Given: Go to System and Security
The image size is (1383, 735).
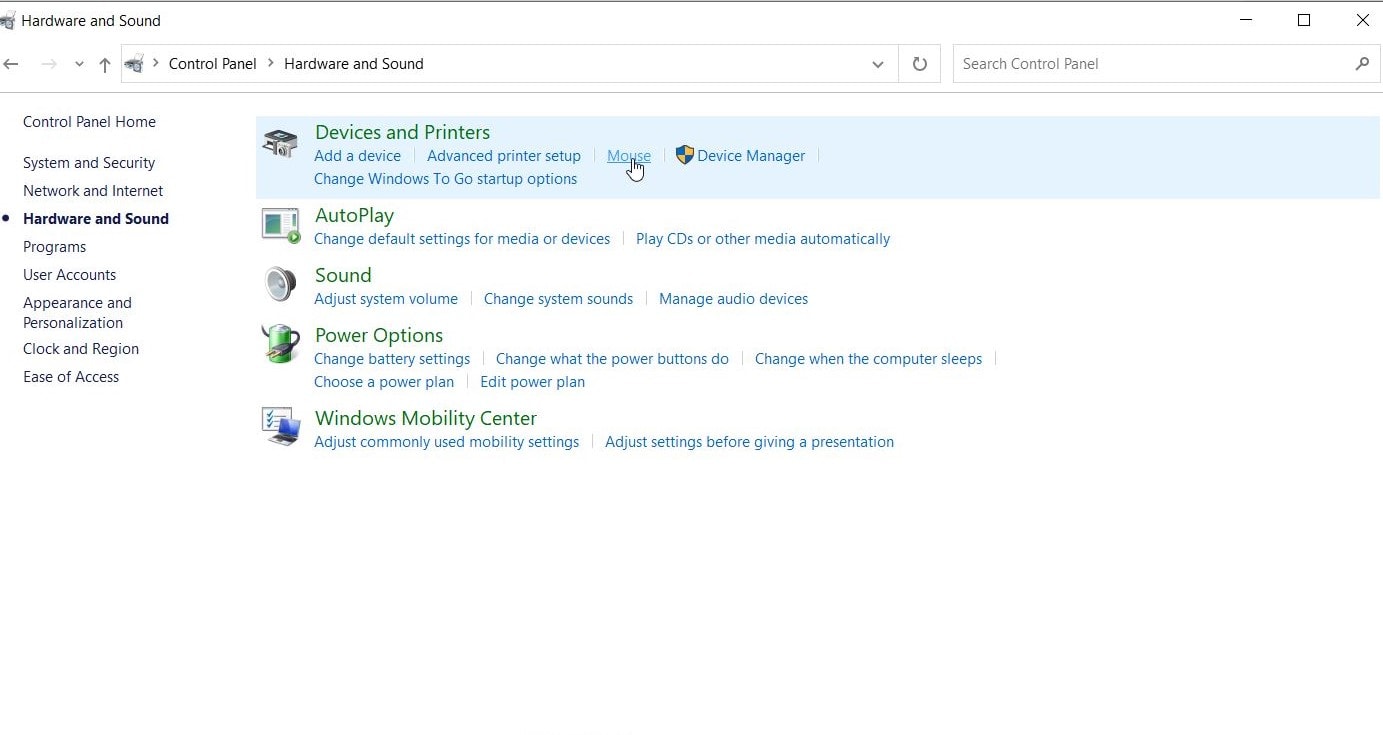Looking at the screenshot, I should 89,163.
